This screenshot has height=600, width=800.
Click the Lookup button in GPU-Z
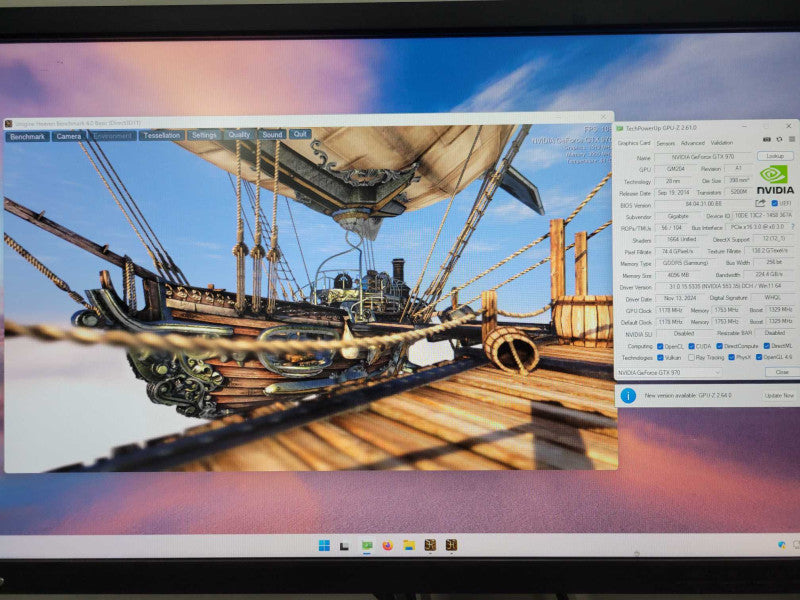[775, 156]
